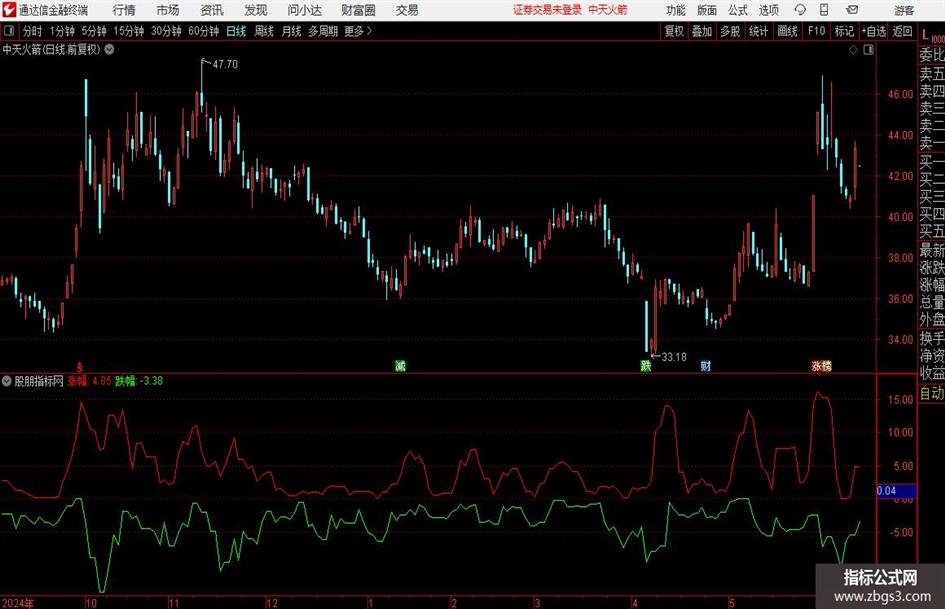Open the 财富圈 menu
945x609 pixels.
(x=358, y=10)
